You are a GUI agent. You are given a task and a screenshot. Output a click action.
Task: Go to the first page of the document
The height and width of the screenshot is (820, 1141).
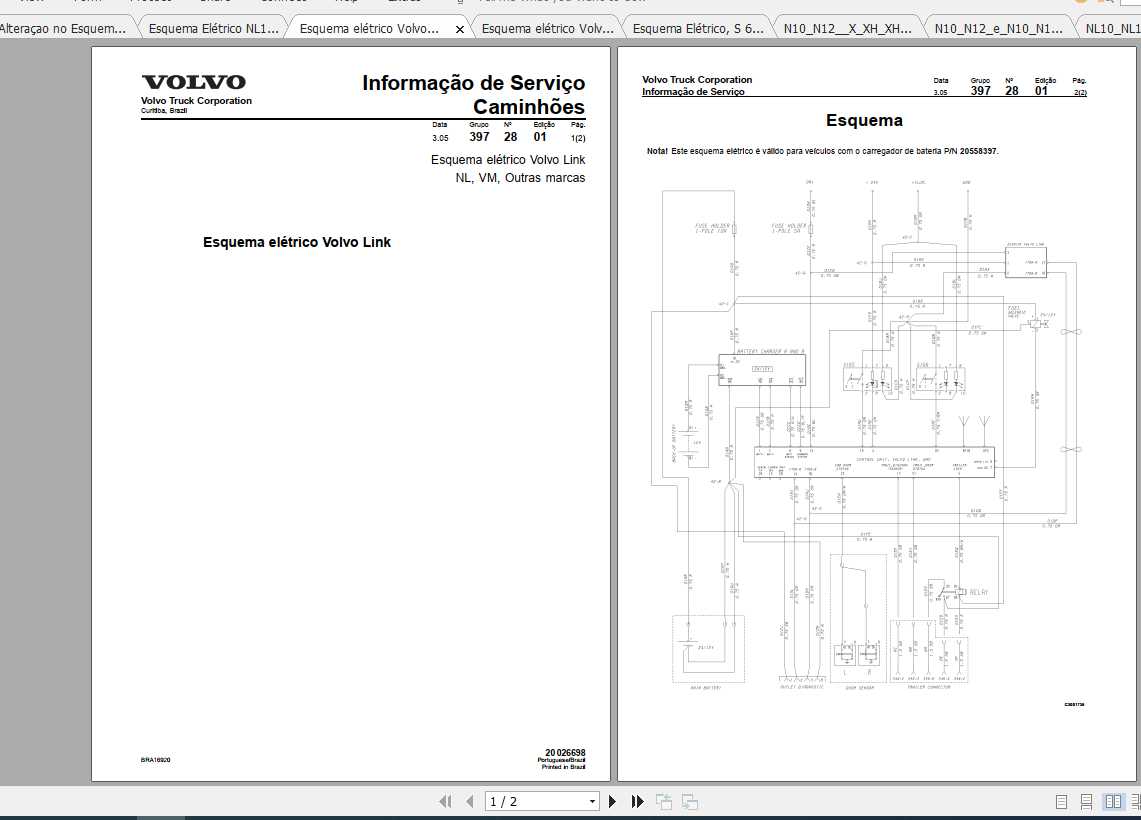pos(445,801)
